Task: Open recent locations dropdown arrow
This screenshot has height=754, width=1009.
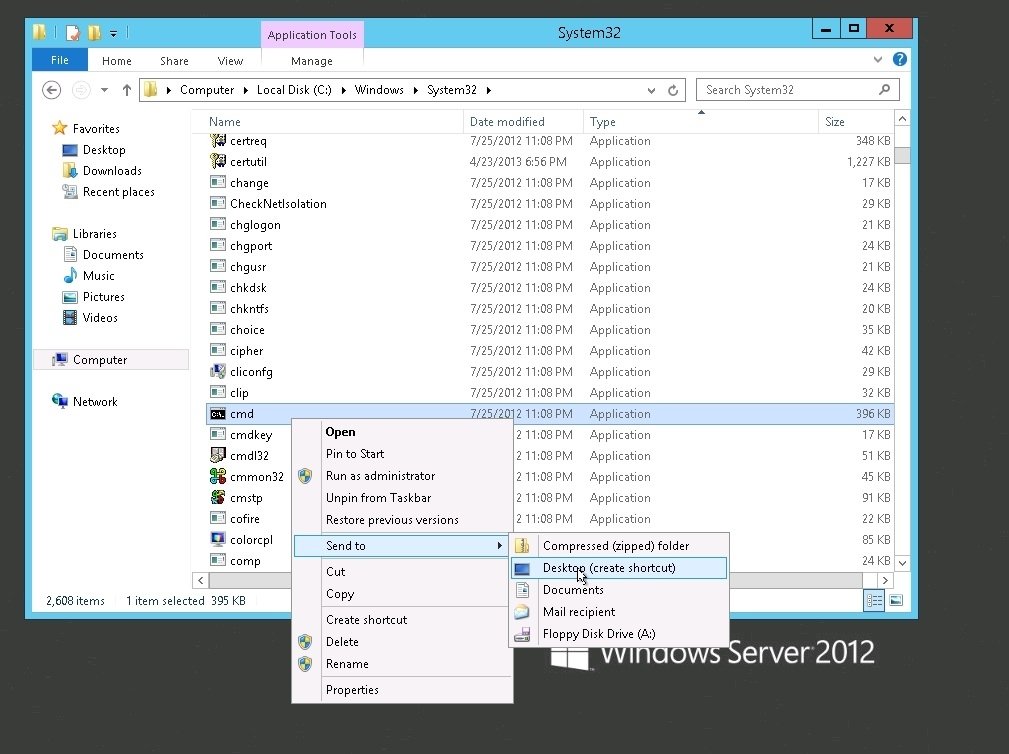Action: point(104,90)
